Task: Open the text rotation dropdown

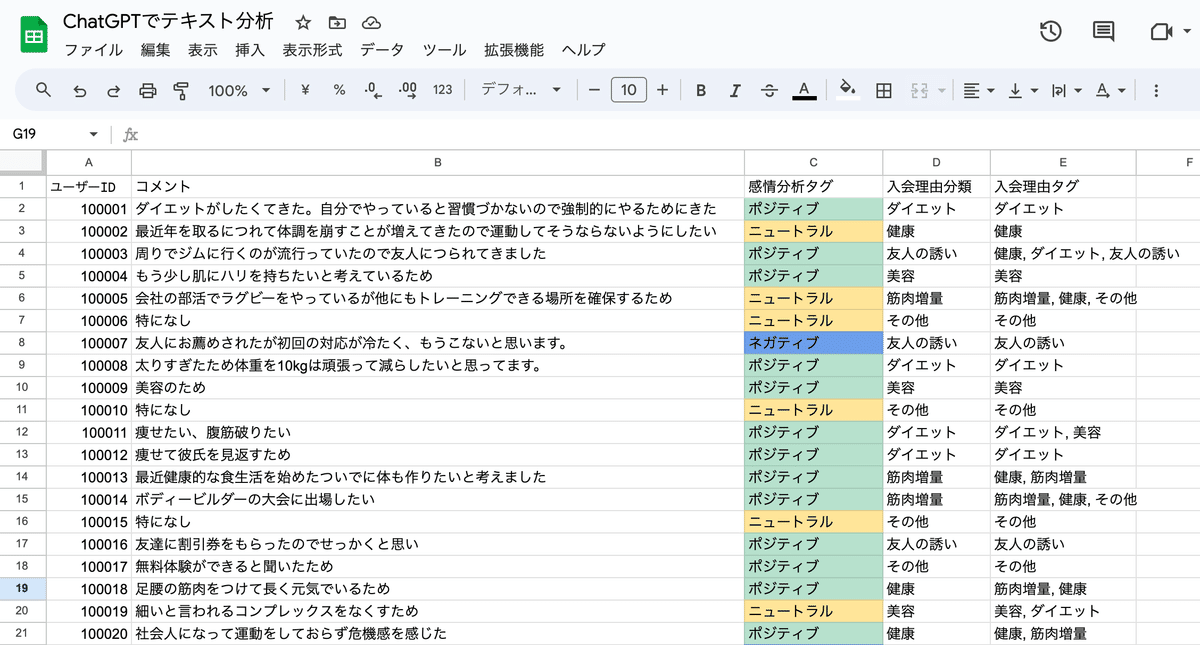Action: click(x=1110, y=90)
